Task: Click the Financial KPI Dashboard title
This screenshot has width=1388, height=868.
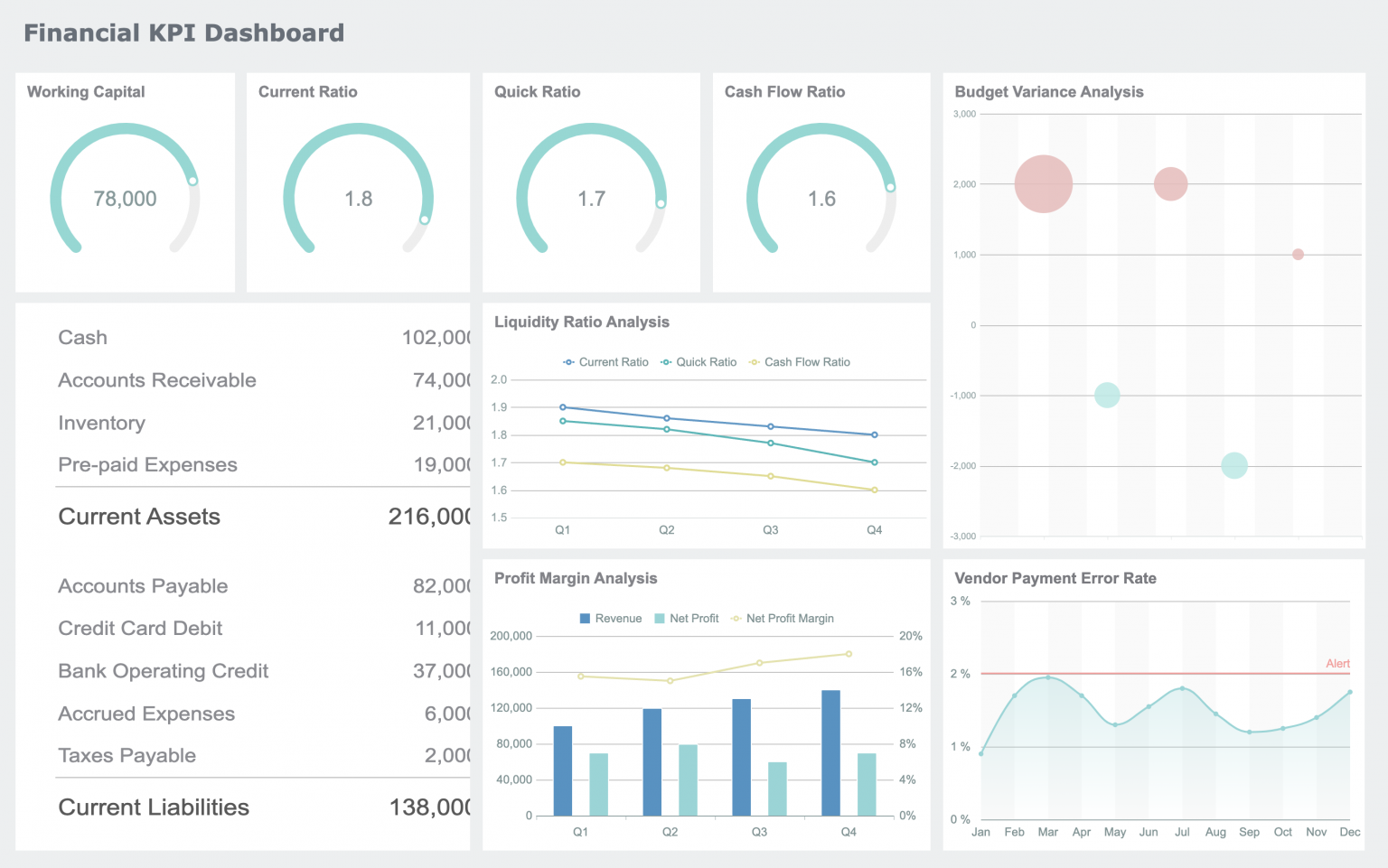Action: coord(184,33)
